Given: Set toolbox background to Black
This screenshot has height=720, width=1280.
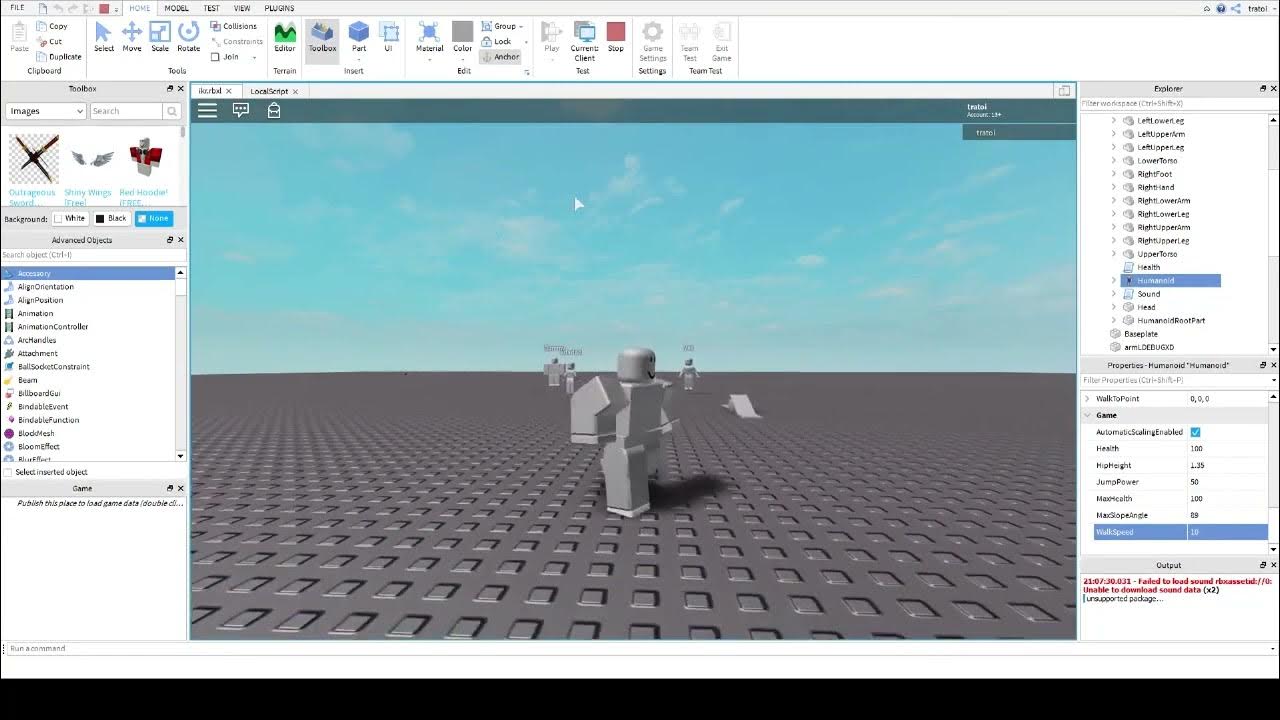Looking at the screenshot, I should pos(112,218).
